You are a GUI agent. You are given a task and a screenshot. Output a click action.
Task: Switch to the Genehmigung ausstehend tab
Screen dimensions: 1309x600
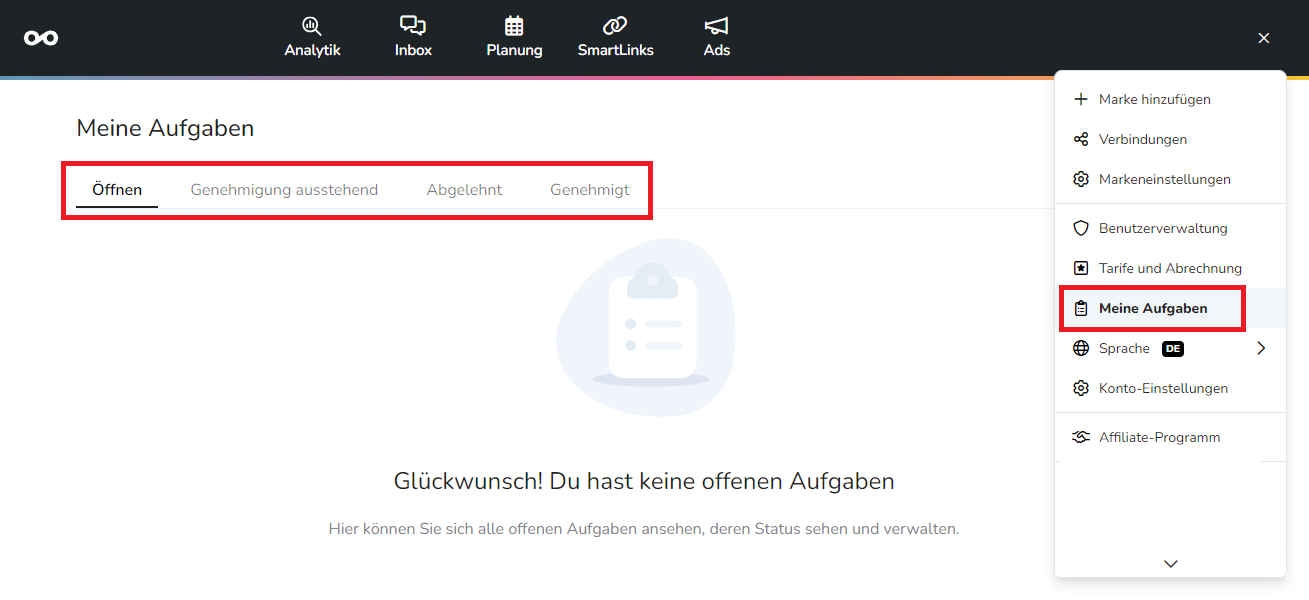284,189
